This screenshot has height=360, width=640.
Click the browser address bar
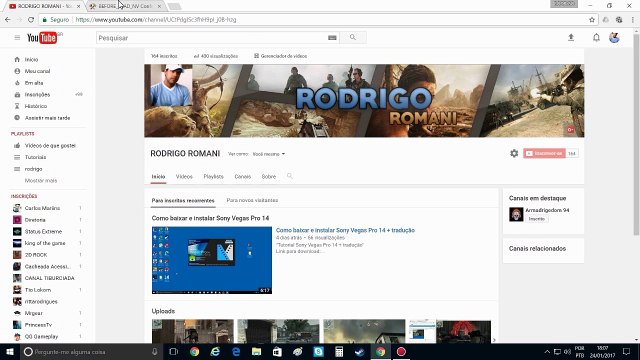pos(318,20)
